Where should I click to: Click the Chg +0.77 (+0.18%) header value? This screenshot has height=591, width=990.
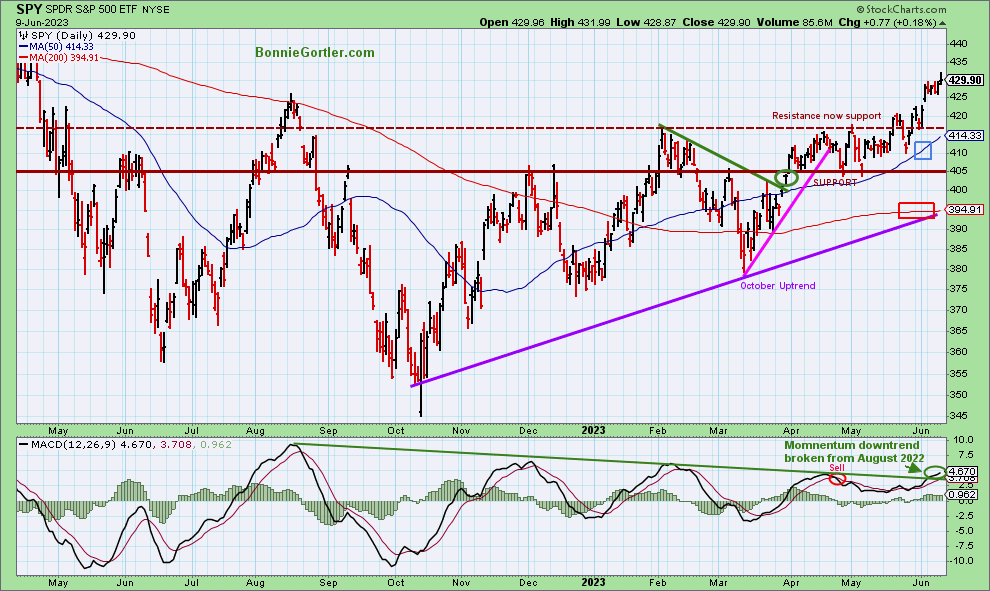point(888,22)
